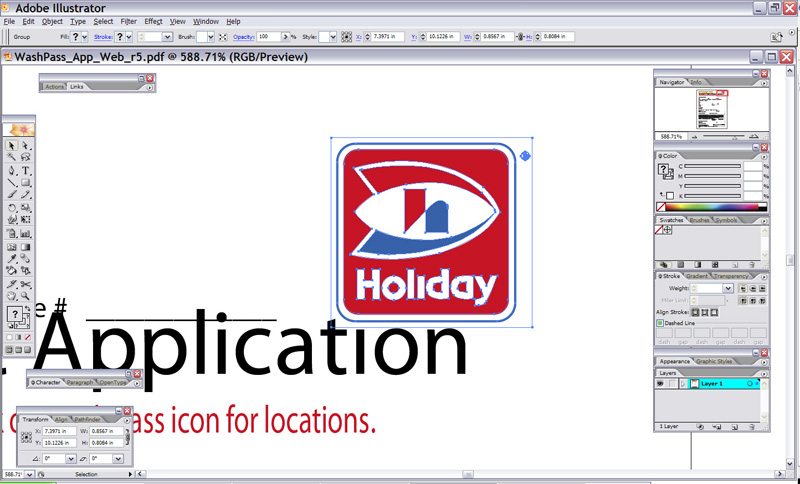Image resolution: width=800 pixels, height=484 pixels.
Task: Click the Opacity link in control bar
Action: 243,37
